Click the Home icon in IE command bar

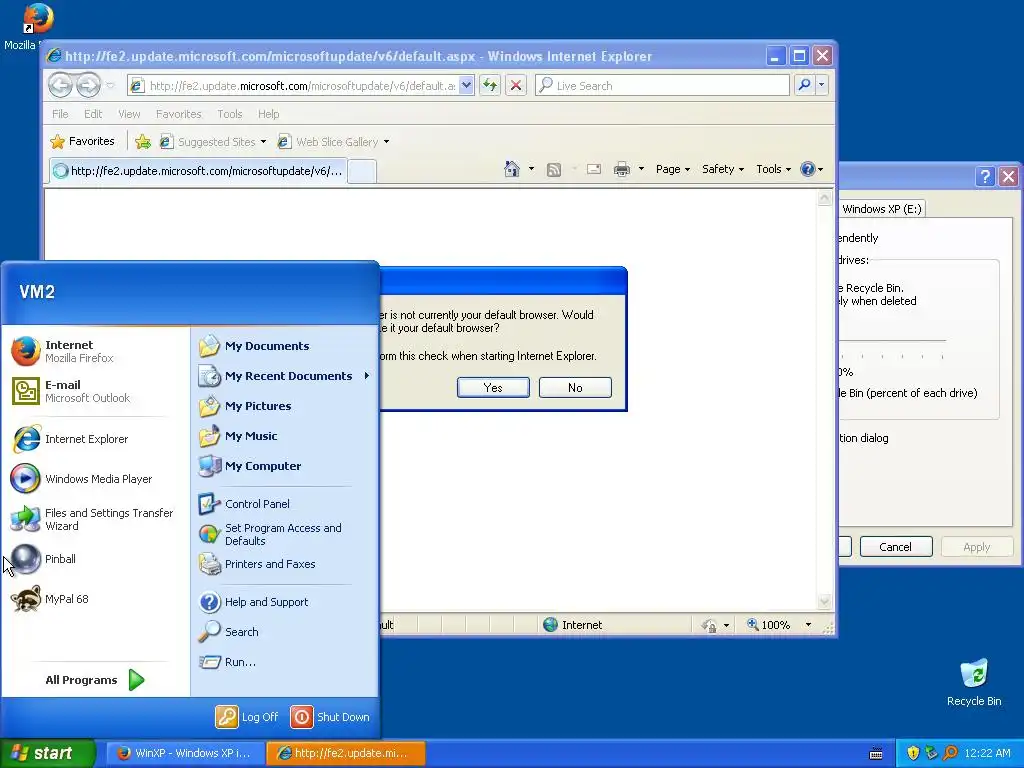tap(512, 169)
